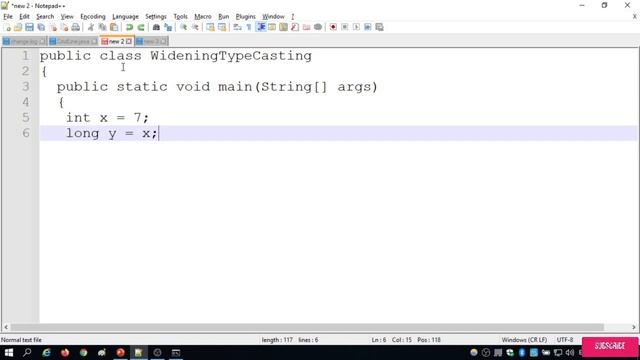The height and width of the screenshot is (360, 640).
Task: Start macro recording with red dot icon
Action: point(333,27)
